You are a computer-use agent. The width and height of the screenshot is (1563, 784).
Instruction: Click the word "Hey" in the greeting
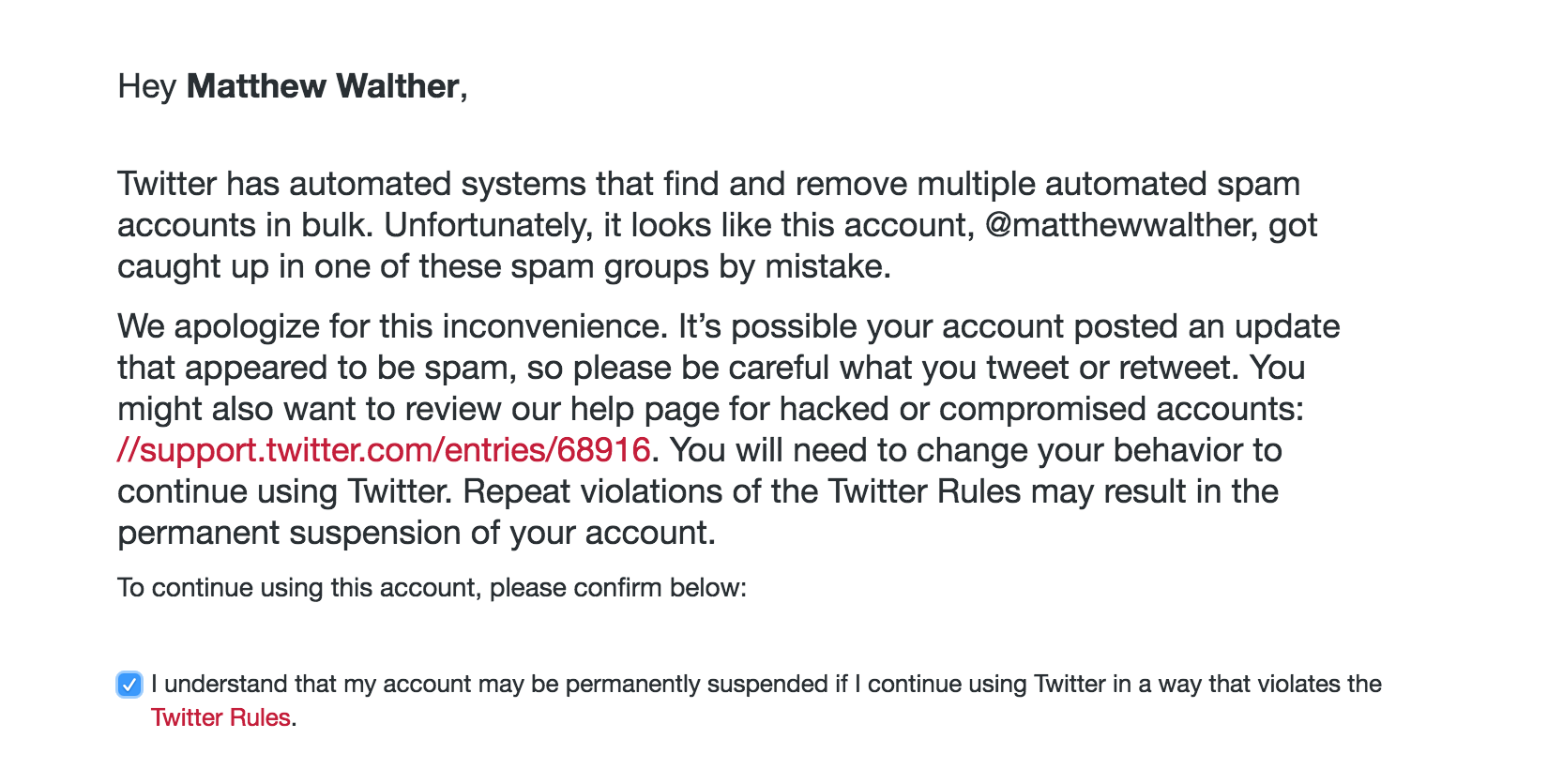(146, 86)
